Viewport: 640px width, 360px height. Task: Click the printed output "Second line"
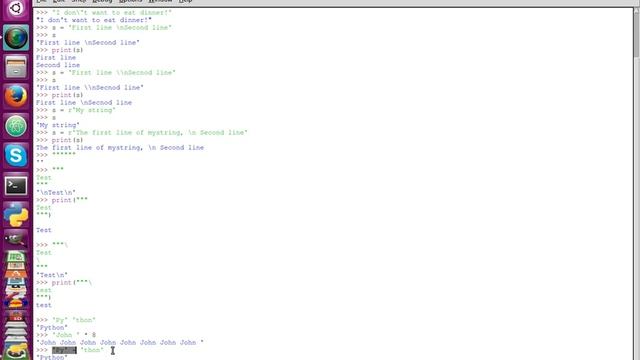pos(58,65)
